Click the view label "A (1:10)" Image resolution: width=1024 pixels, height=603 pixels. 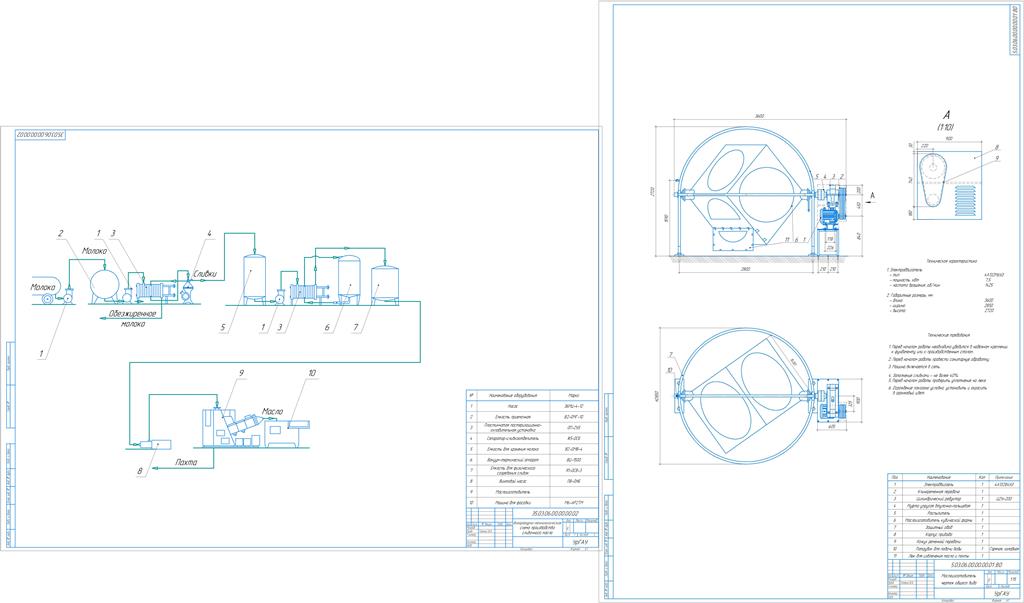tap(945, 121)
